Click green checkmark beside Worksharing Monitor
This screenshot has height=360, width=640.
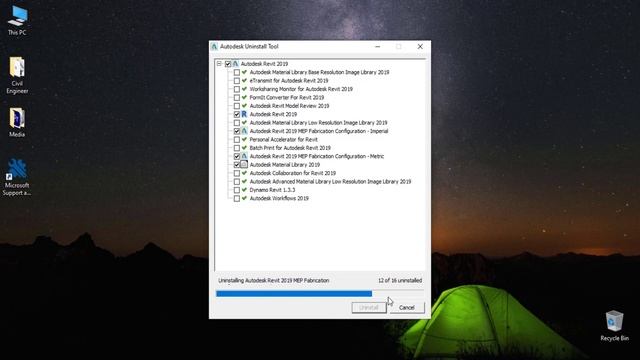tap(244, 89)
